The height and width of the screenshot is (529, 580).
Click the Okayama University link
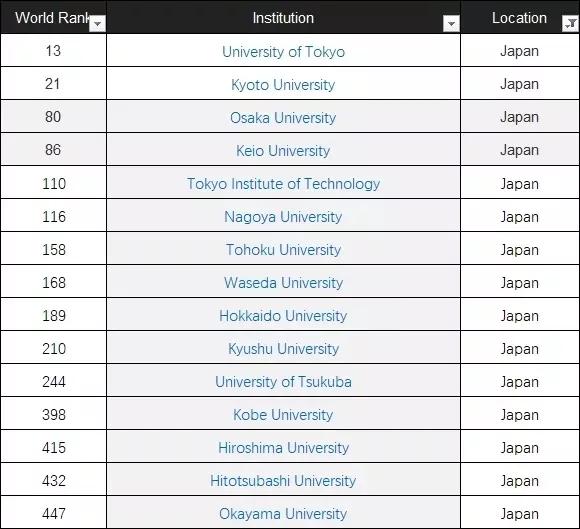283,513
